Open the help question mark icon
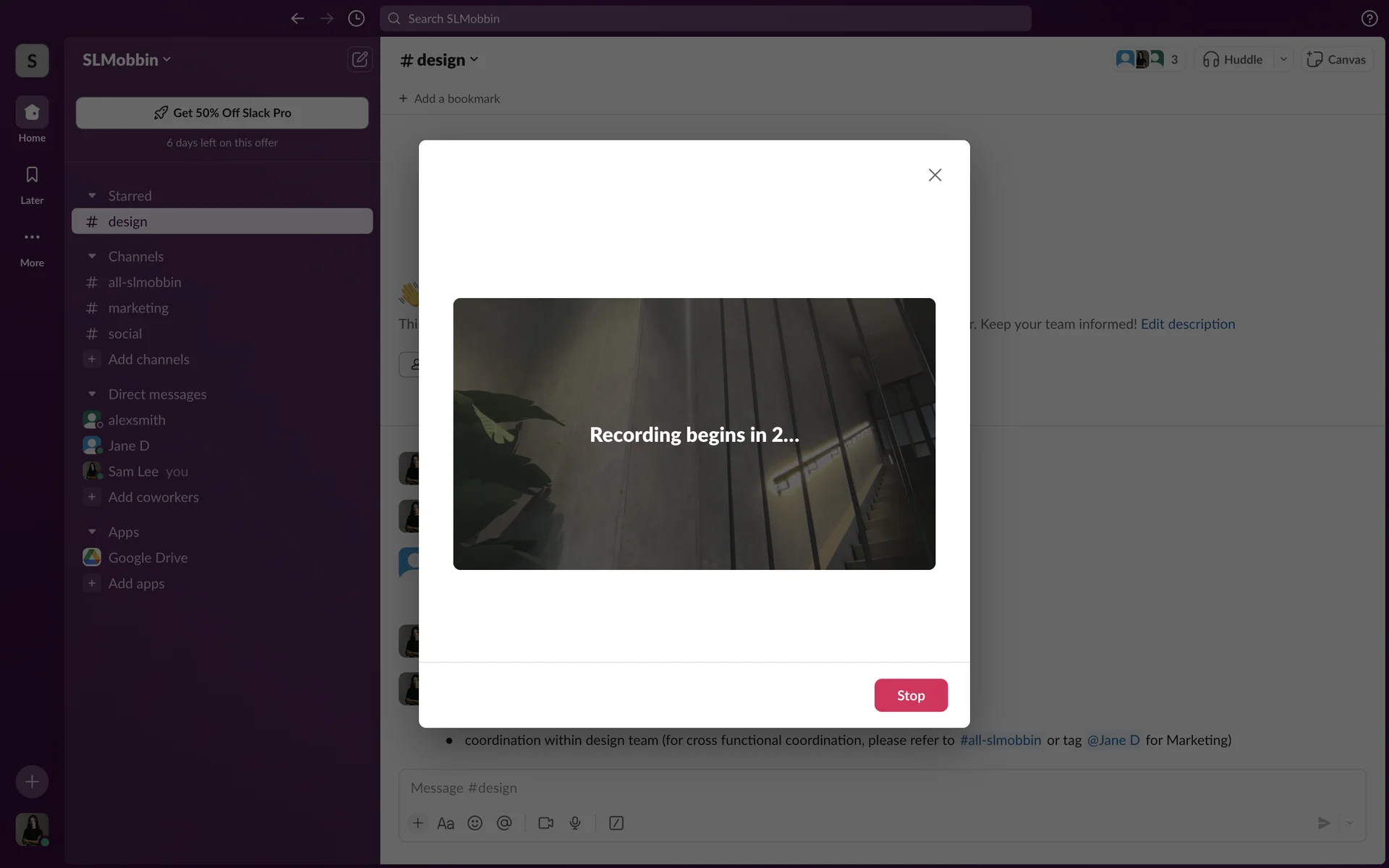 pos(1369,19)
